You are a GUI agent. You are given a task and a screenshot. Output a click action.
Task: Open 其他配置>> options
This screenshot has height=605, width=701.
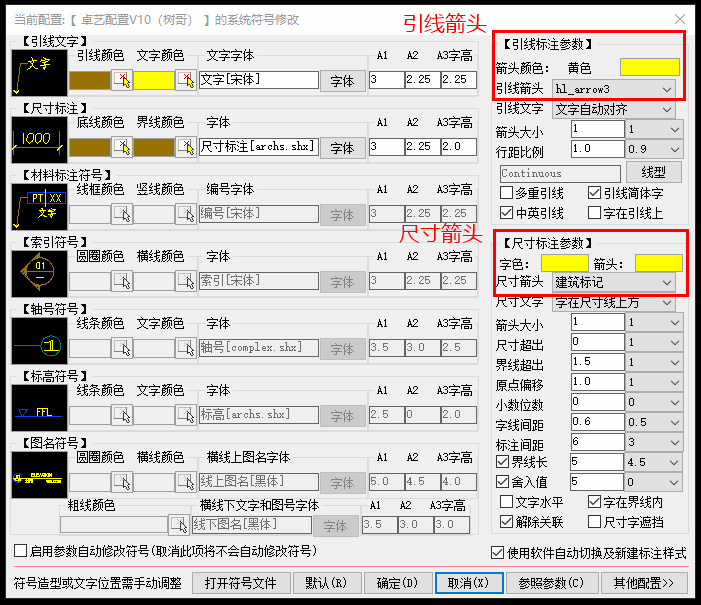click(644, 583)
